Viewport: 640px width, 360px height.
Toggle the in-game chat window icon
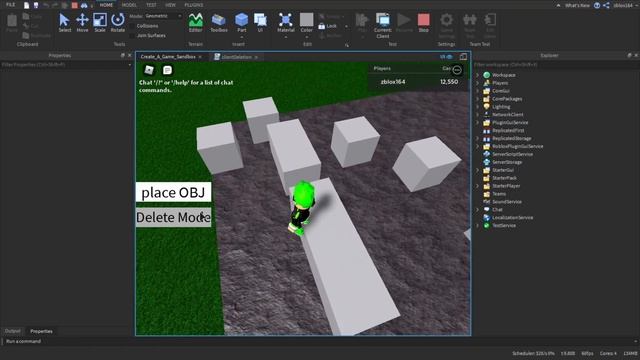pyautogui.click(x=167, y=70)
